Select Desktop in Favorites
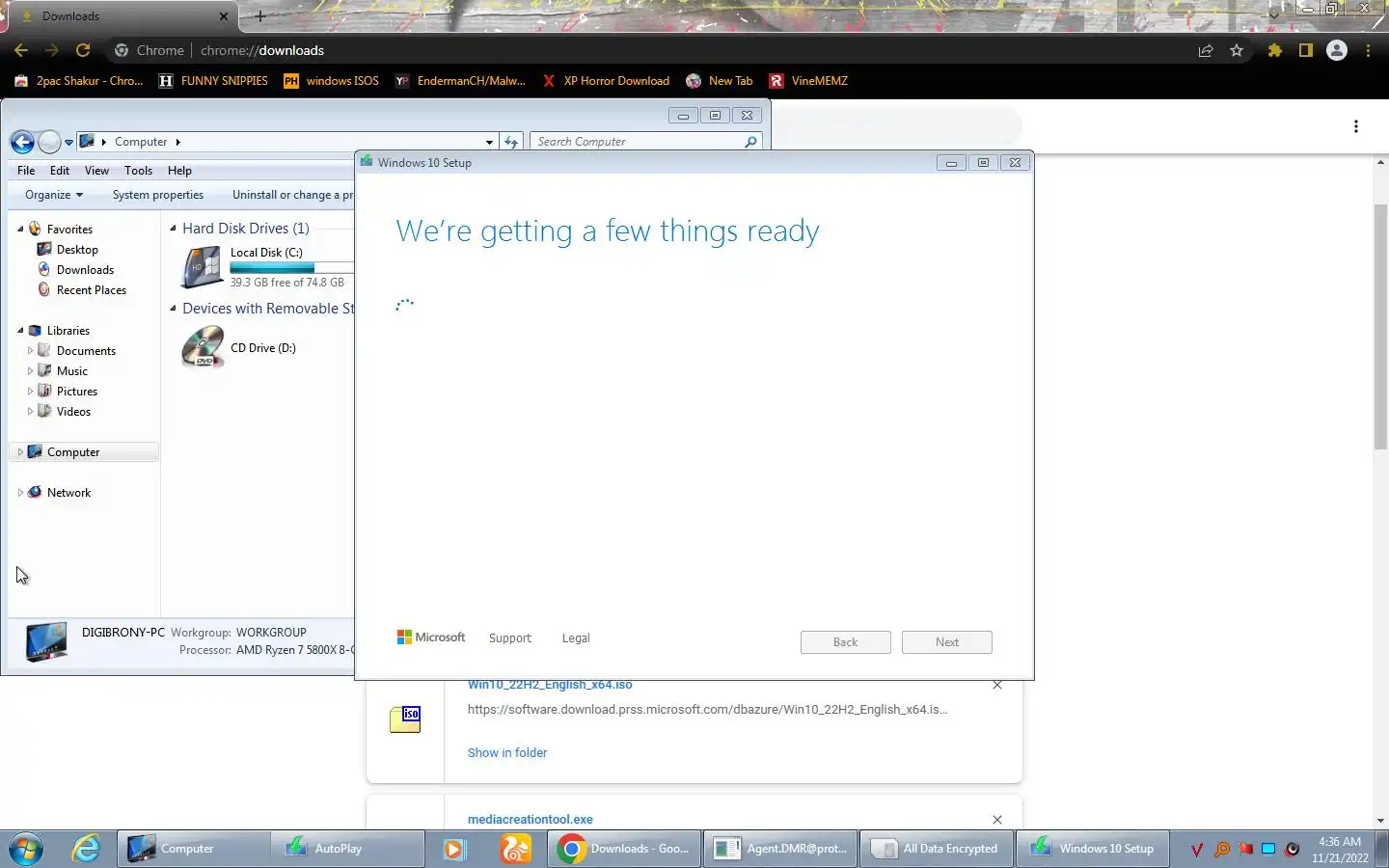The height and width of the screenshot is (868, 1389). [77, 250]
